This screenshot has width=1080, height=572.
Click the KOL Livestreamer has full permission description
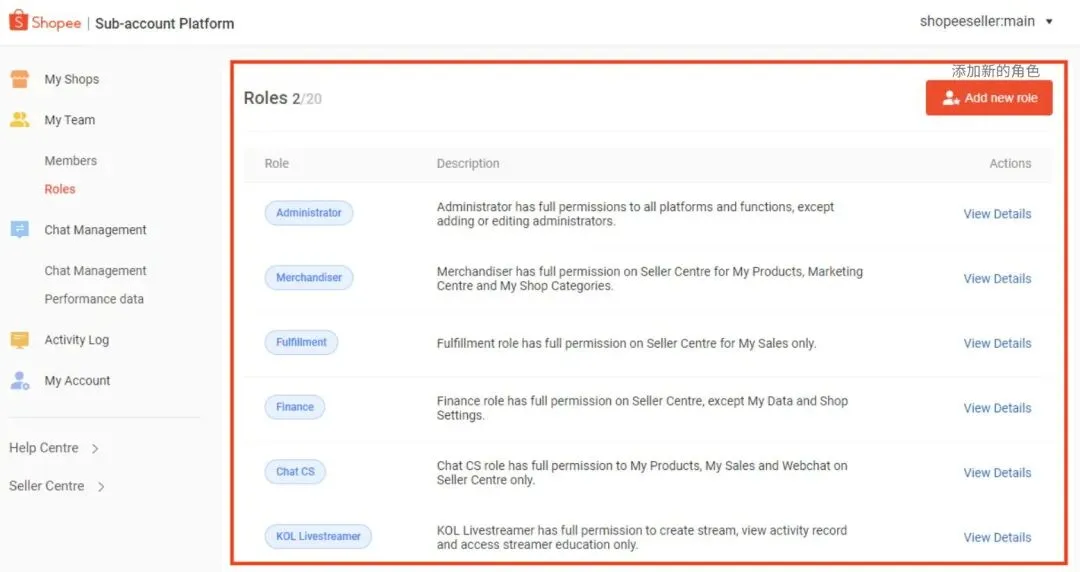click(x=642, y=538)
